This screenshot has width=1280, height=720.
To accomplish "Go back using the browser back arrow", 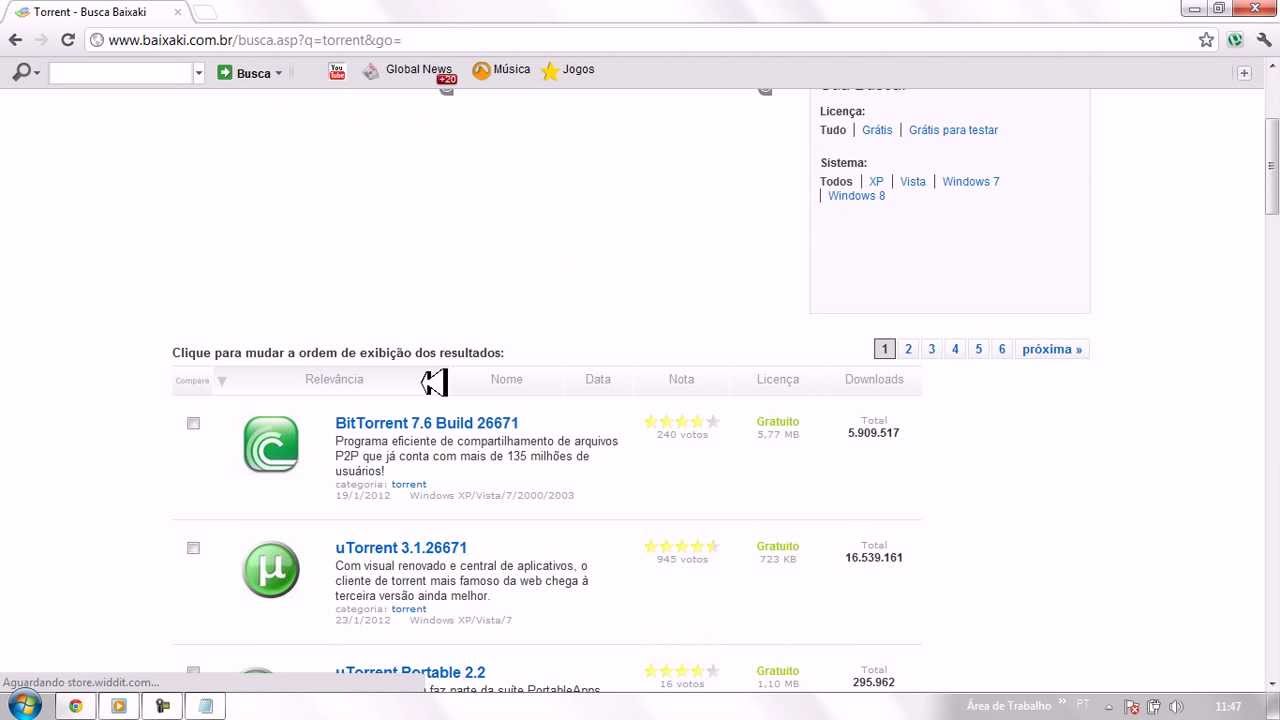I will 15,40.
